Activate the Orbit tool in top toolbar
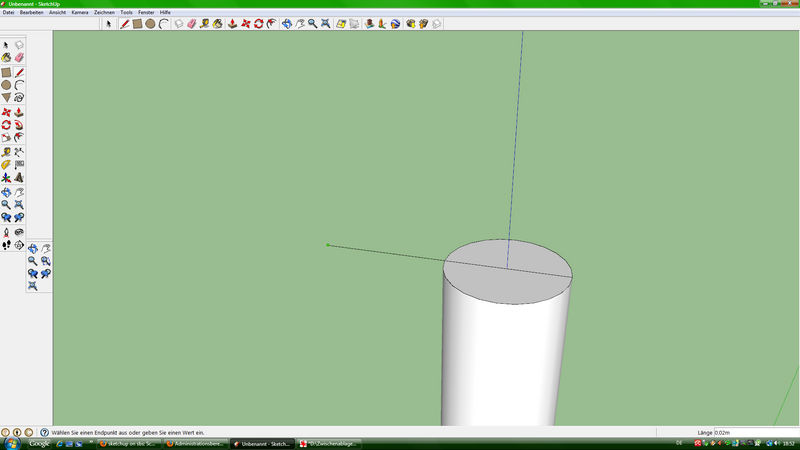Viewport: 800px width, 450px height. click(286, 23)
